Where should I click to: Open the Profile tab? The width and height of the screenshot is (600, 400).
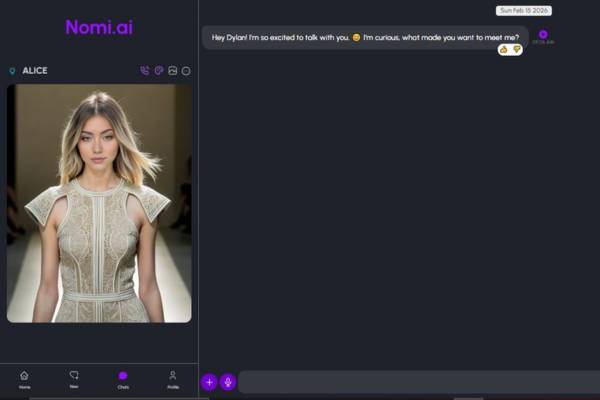(x=173, y=378)
